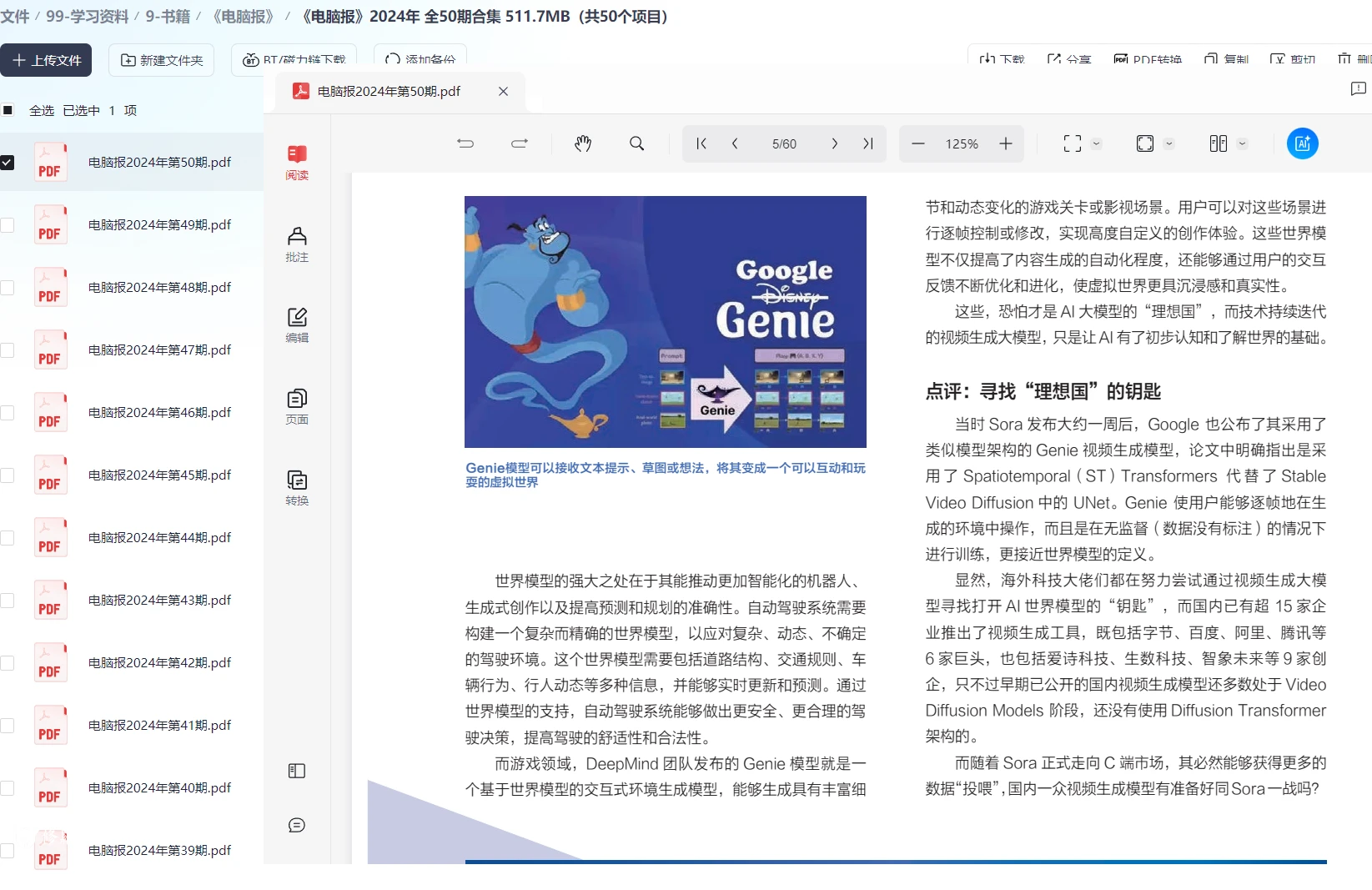This screenshot has width=1372, height=890.
Task: Click the 剪切 cut button
Action: (x=1293, y=59)
